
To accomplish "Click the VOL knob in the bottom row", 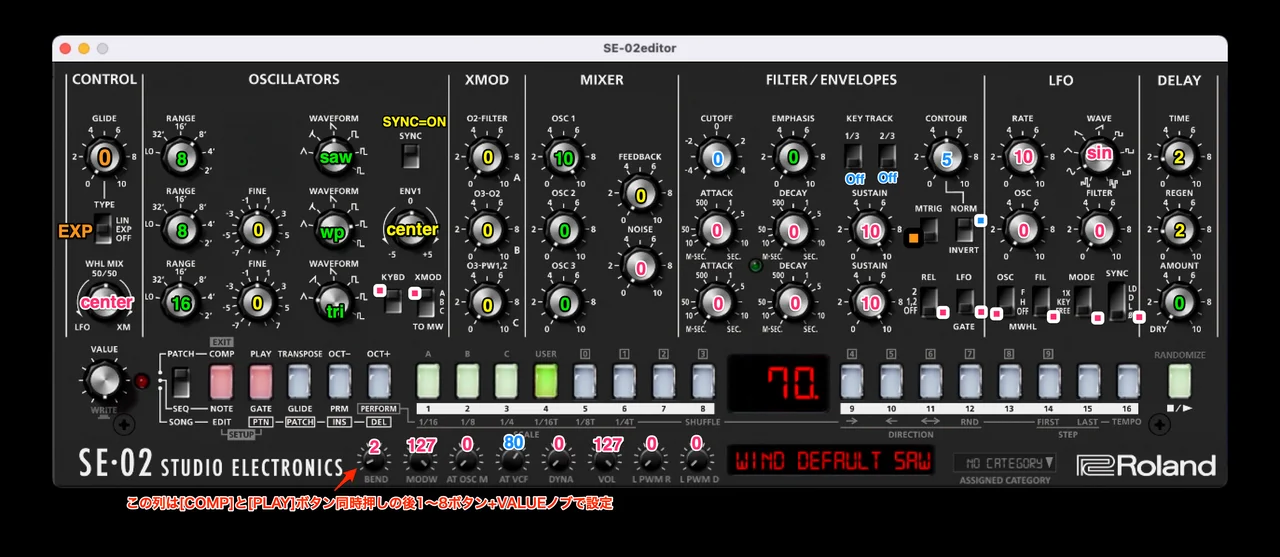I will tap(605, 461).
